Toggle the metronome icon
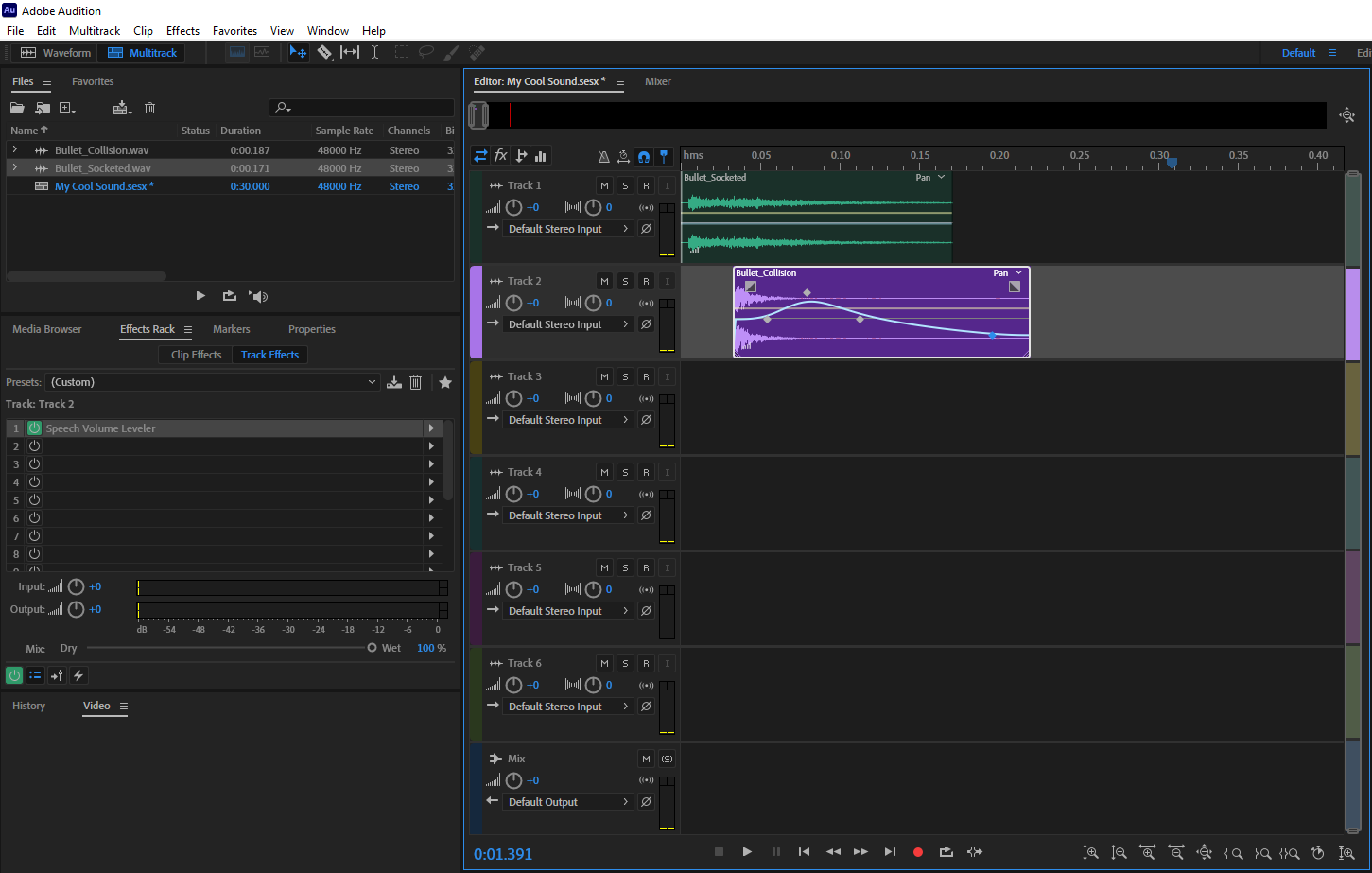 click(604, 156)
